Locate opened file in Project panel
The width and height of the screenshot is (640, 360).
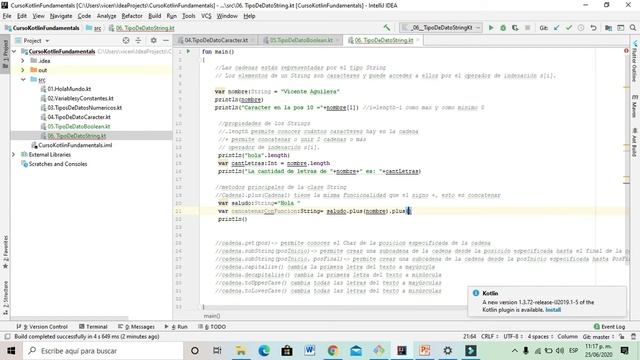pos(126,40)
